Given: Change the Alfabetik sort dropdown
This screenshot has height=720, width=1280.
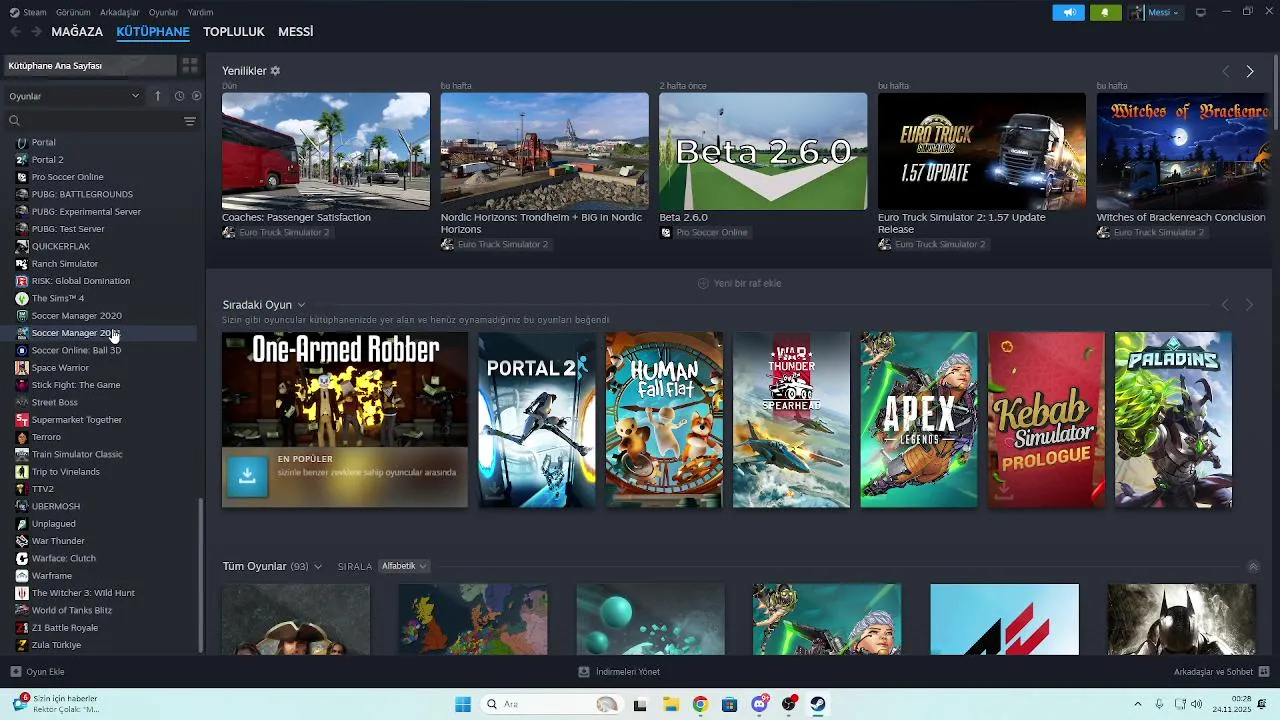Looking at the screenshot, I should pyautogui.click(x=404, y=566).
